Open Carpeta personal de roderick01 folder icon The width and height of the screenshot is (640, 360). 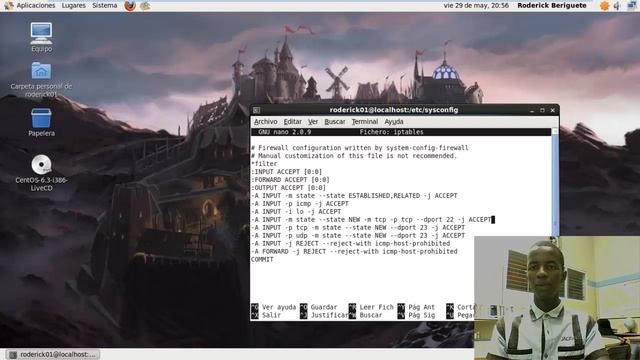click(x=41, y=71)
